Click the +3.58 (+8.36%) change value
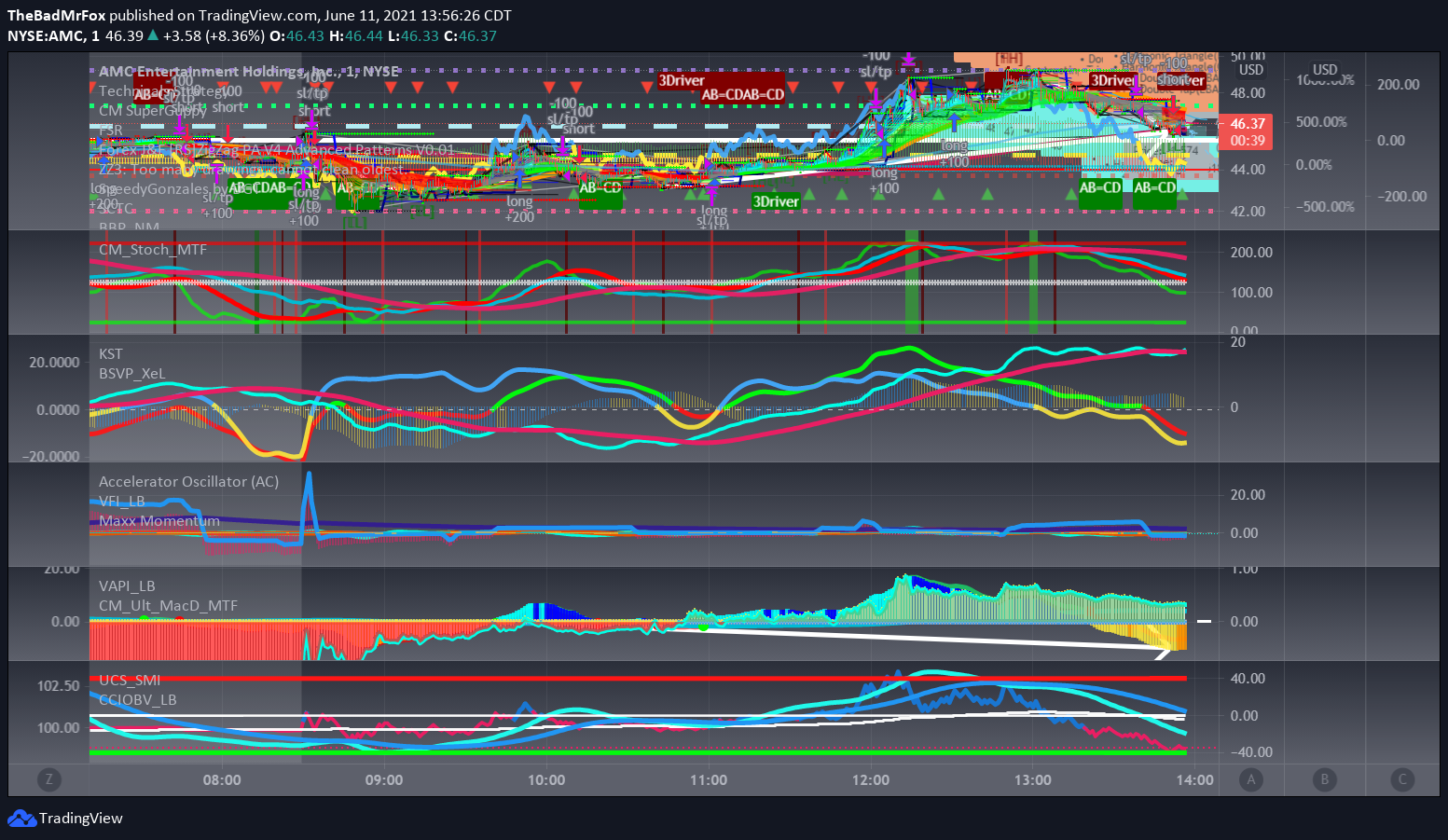 pyautogui.click(x=214, y=36)
